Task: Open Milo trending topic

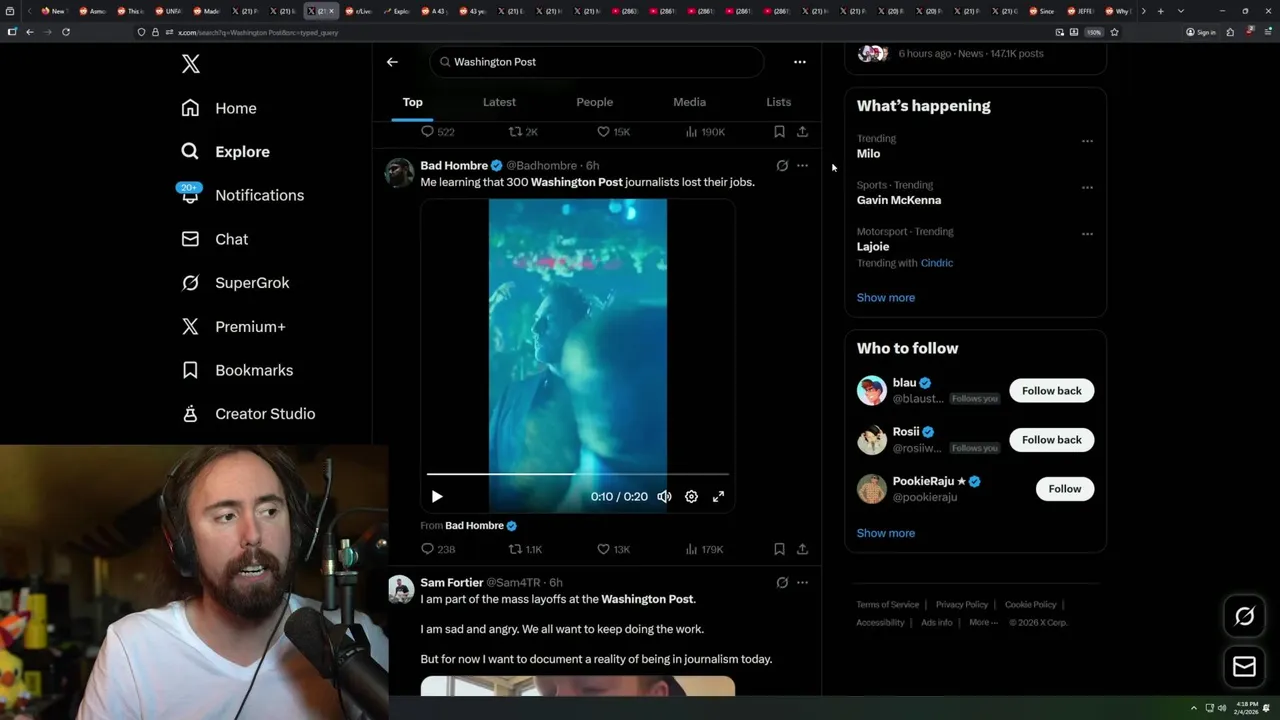Action: (869, 154)
